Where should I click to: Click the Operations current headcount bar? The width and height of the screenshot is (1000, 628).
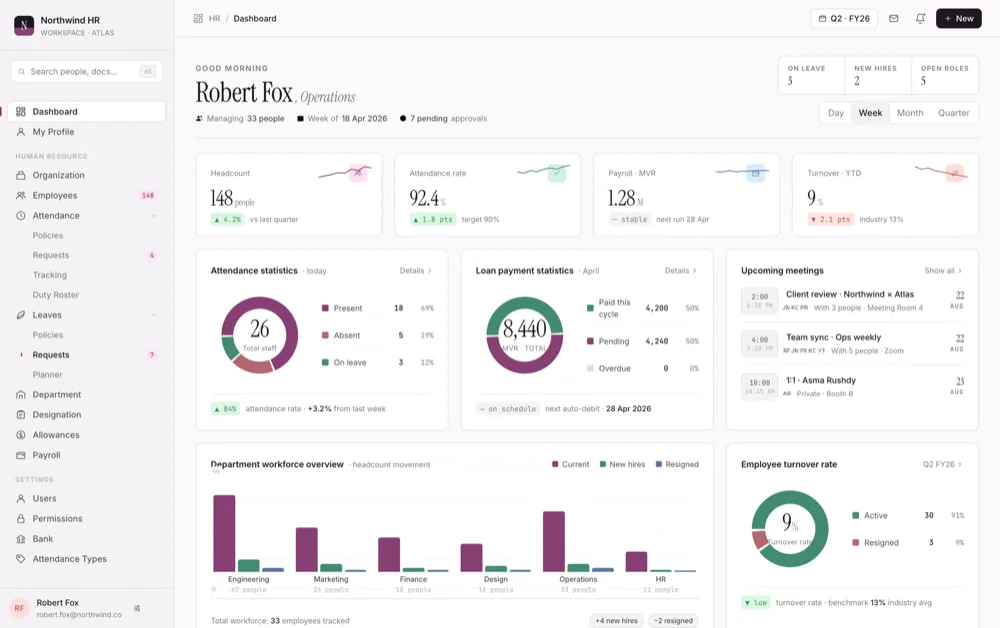coord(554,541)
